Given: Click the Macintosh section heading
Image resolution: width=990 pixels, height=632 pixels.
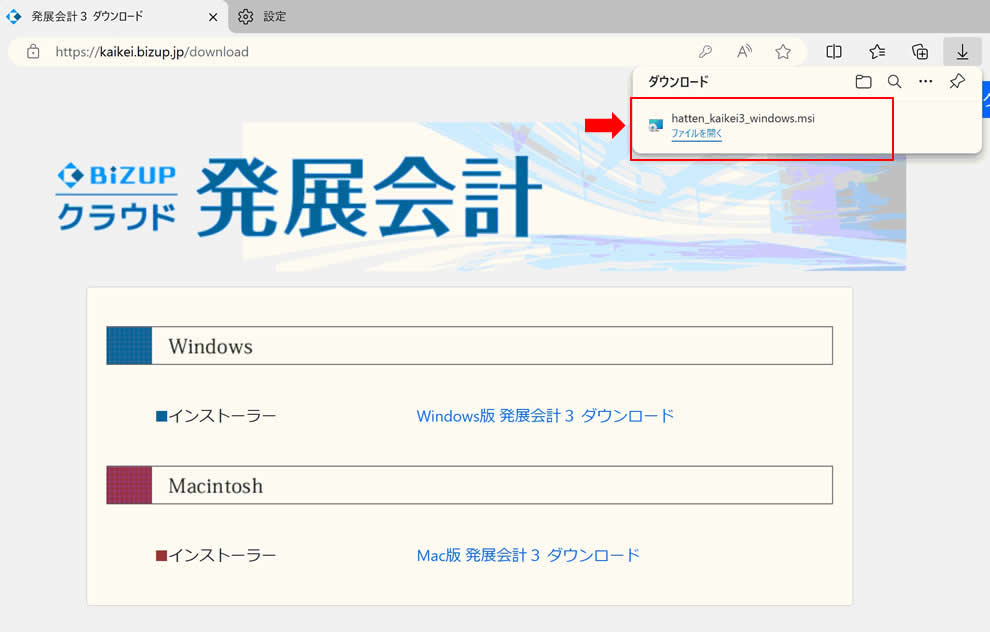Looking at the screenshot, I should pyautogui.click(x=470, y=485).
